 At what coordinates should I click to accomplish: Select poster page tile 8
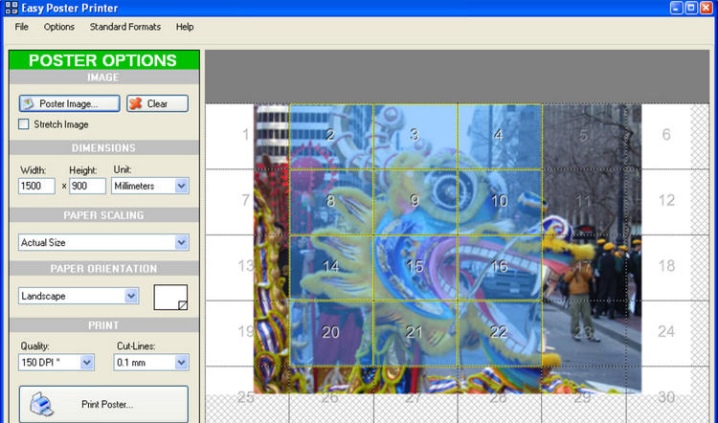click(x=331, y=202)
